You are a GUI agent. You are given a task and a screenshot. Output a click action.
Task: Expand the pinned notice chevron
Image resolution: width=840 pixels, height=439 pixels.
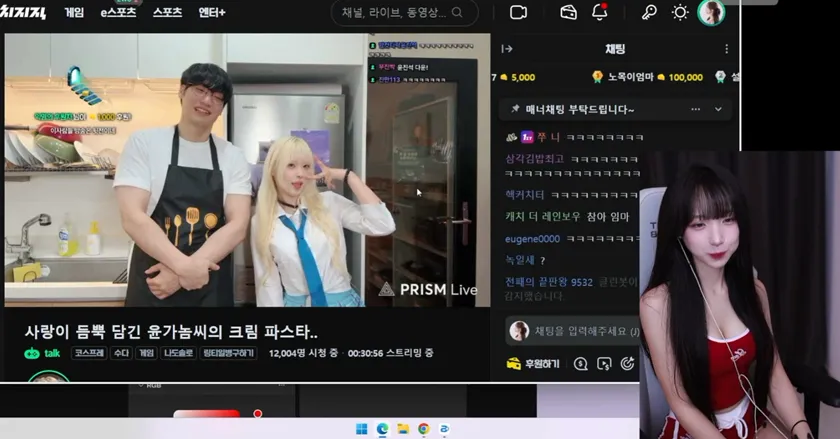click(718, 109)
